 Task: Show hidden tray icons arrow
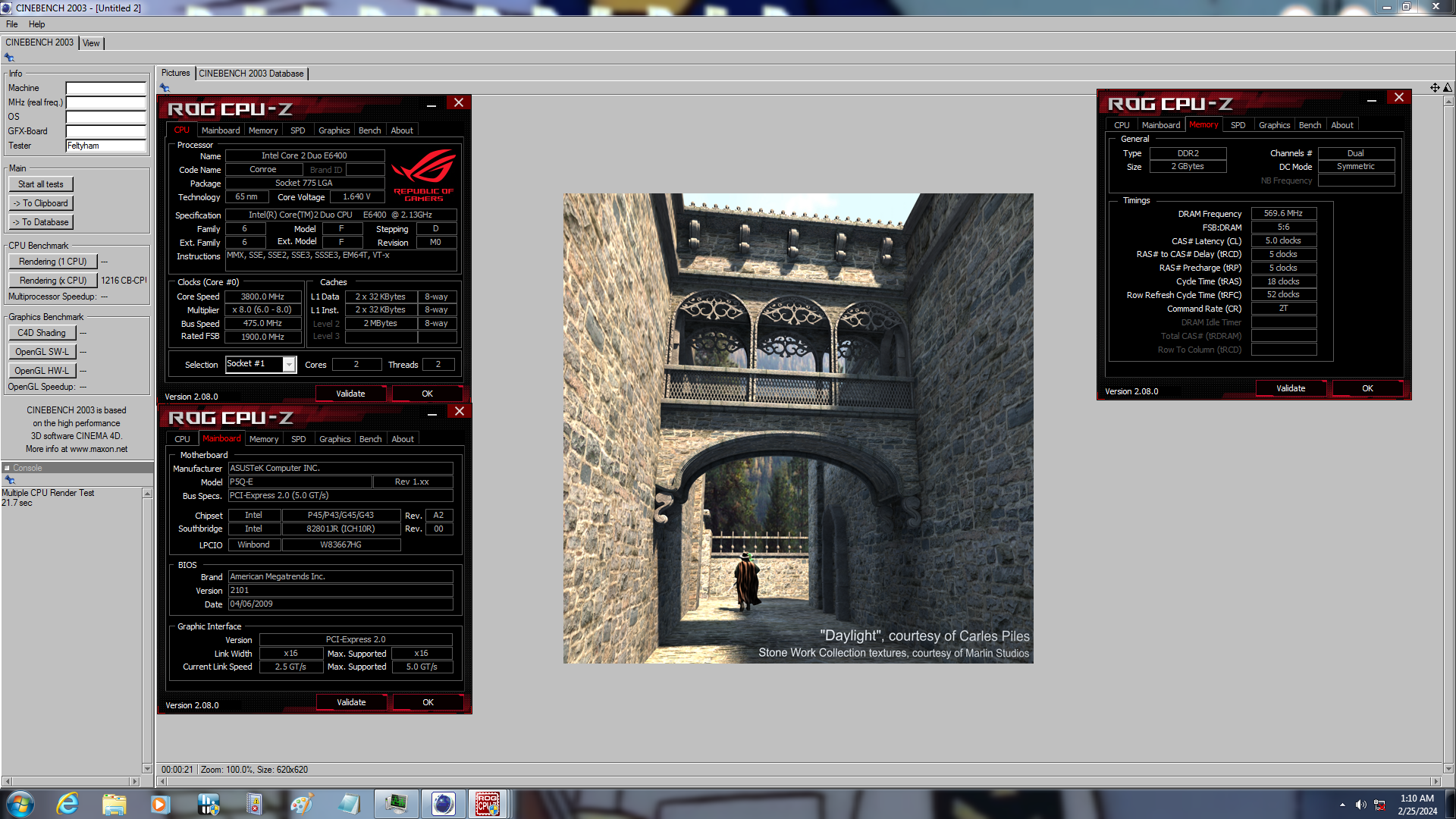[1342, 805]
